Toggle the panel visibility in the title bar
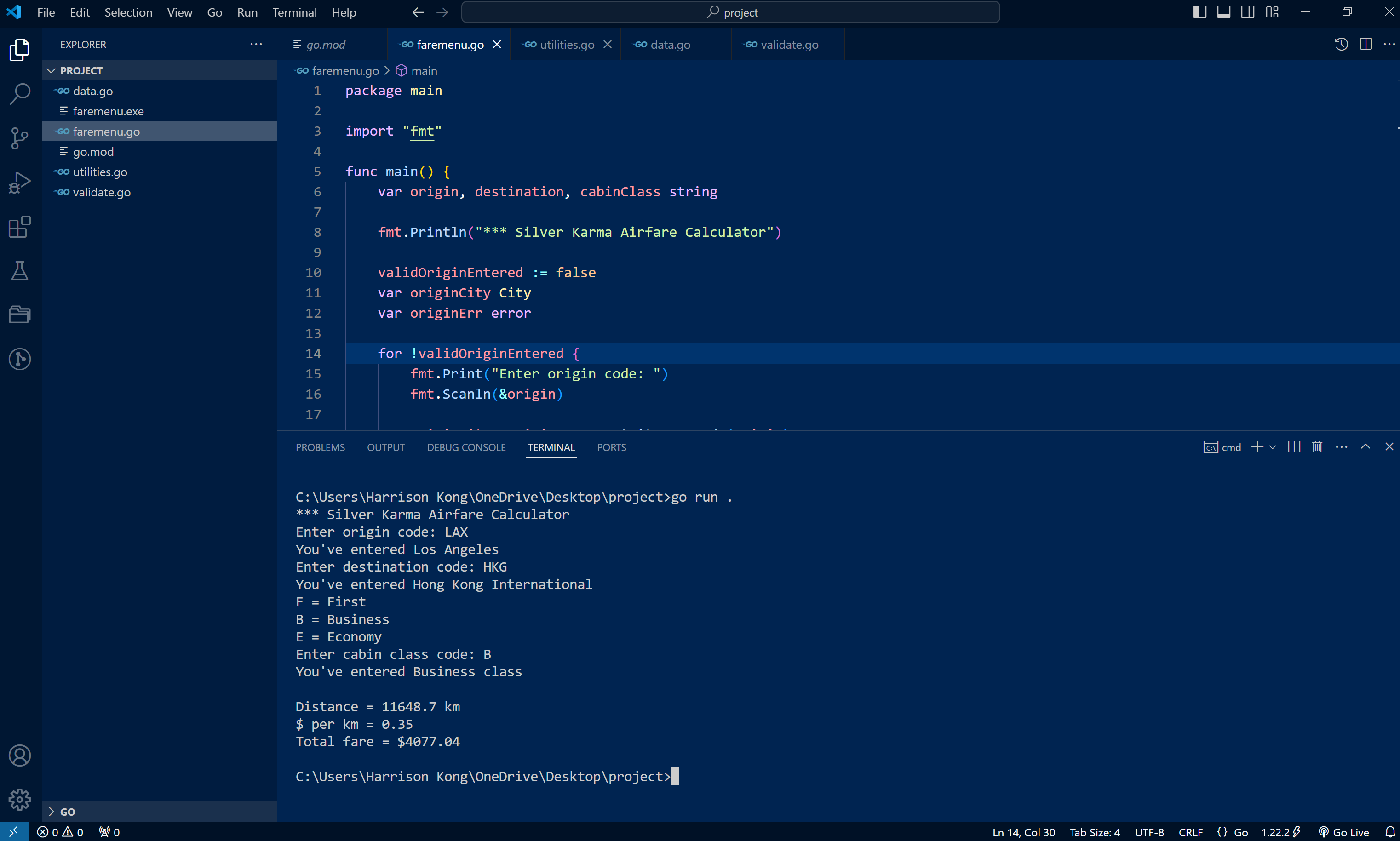 (x=1224, y=12)
